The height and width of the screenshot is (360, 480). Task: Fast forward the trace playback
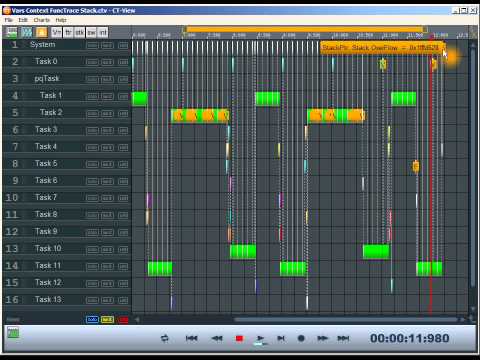pos(322,338)
